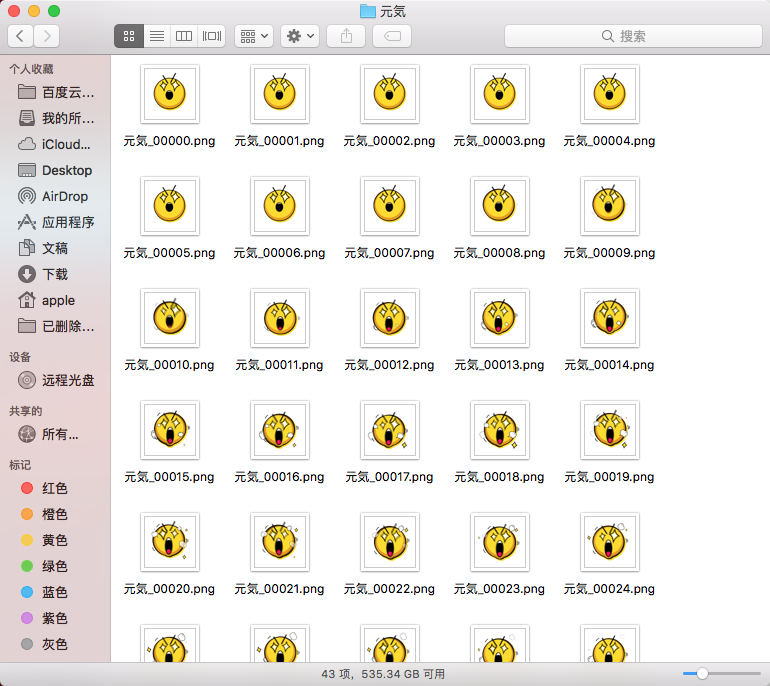Image resolution: width=770 pixels, height=686 pixels.
Task: Switch to icon view mode
Action: 128,36
